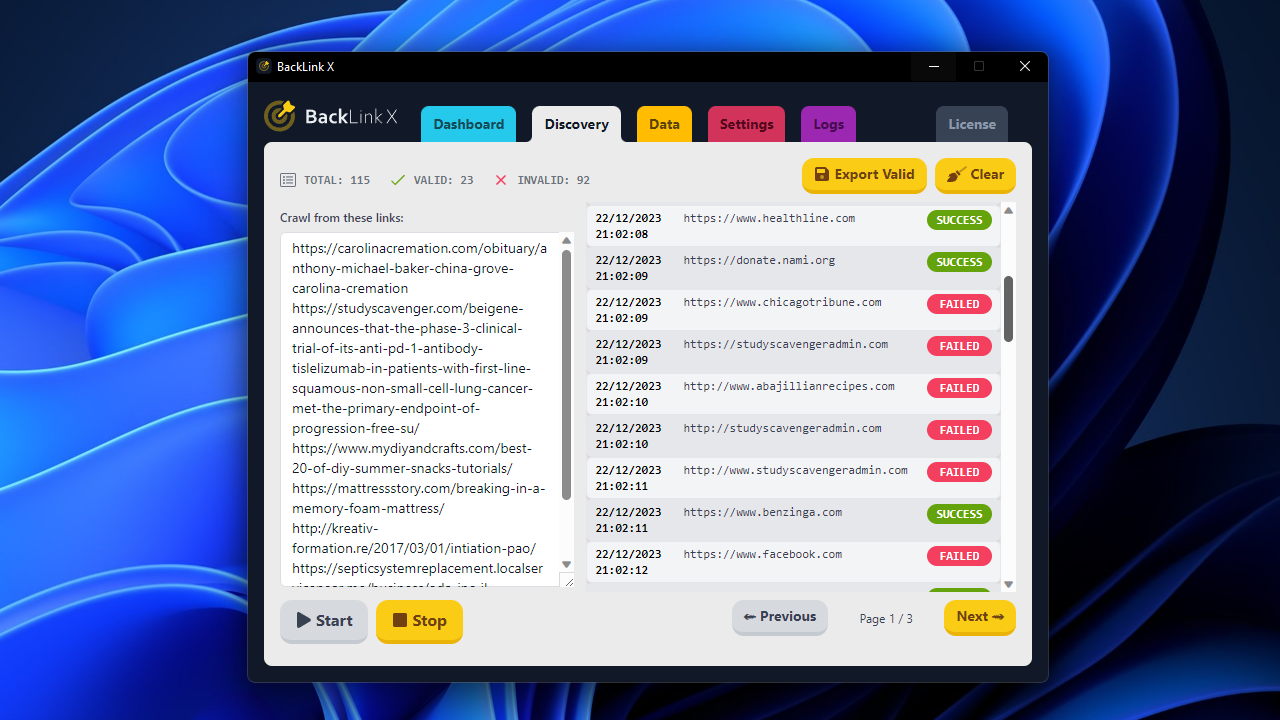The height and width of the screenshot is (720, 1280).
Task: Click the BackLink X target logo icon
Action: (280, 116)
